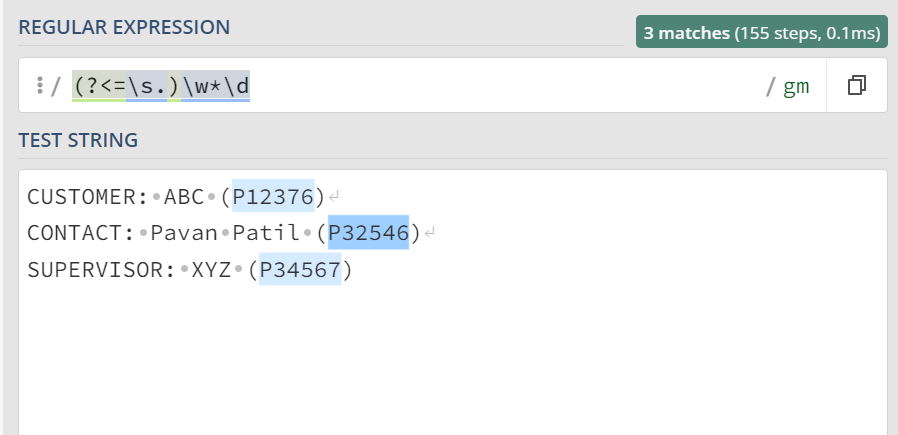Click the opening slash delimiter of regex
The height and width of the screenshot is (435, 898).
pos(56,87)
